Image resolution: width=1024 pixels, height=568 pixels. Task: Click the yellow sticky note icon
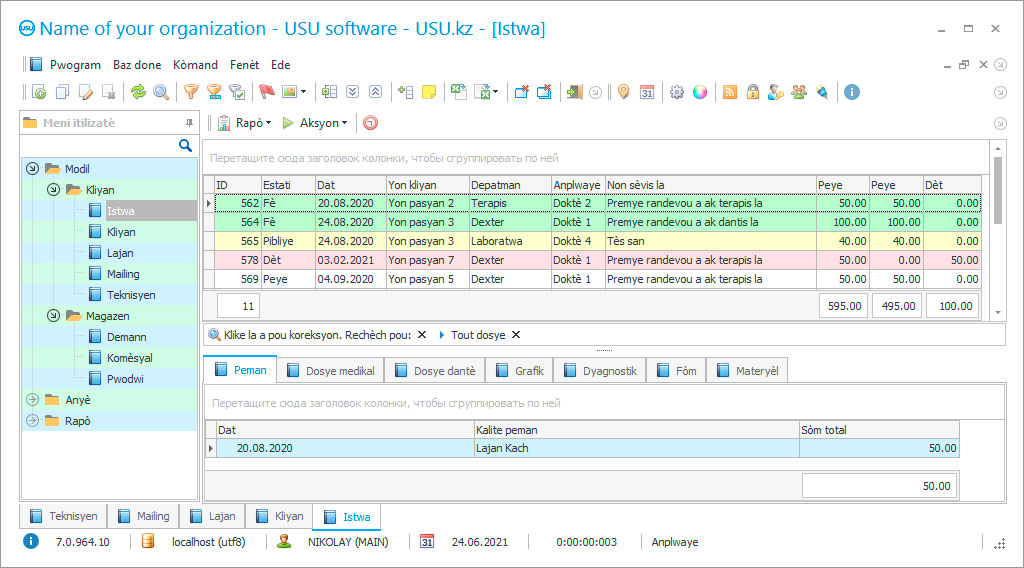pyautogui.click(x=429, y=92)
